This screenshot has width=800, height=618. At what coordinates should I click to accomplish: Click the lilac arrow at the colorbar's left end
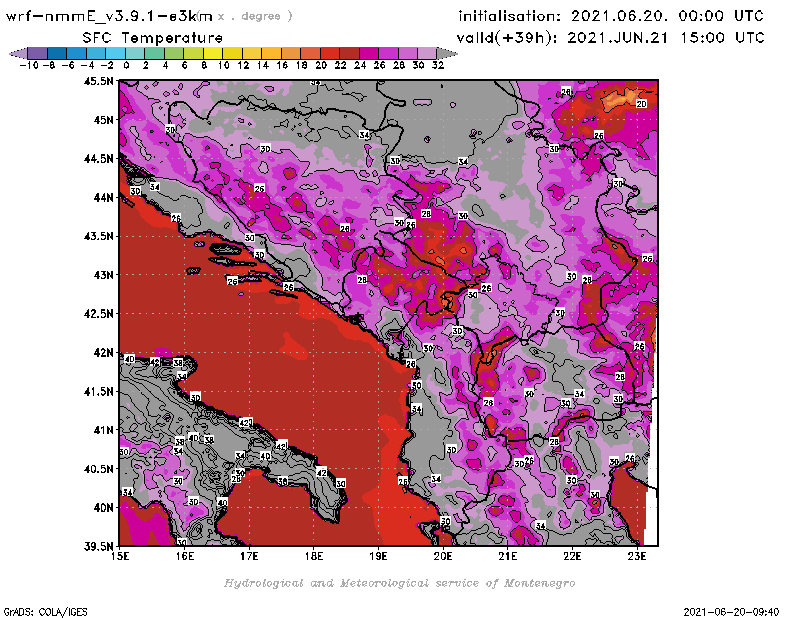tap(18, 53)
